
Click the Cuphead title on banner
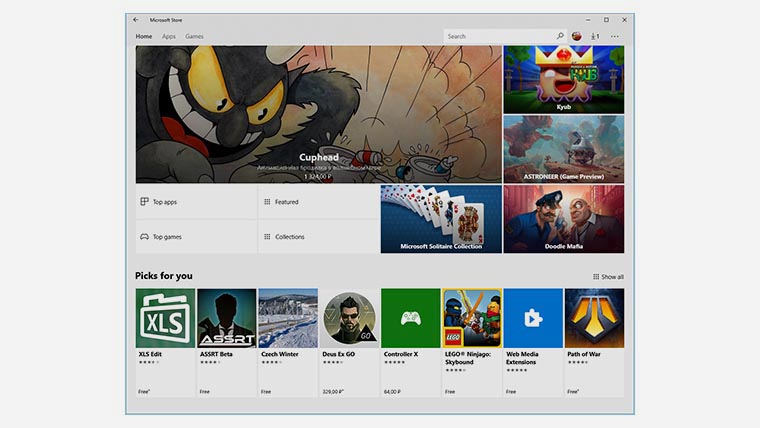(319, 157)
